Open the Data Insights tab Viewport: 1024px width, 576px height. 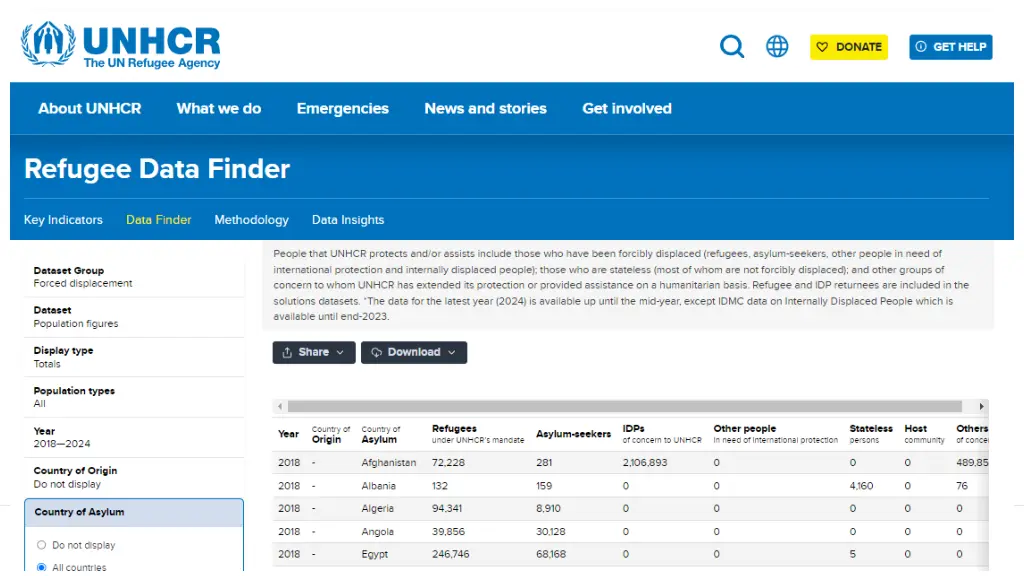pos(348,220)
